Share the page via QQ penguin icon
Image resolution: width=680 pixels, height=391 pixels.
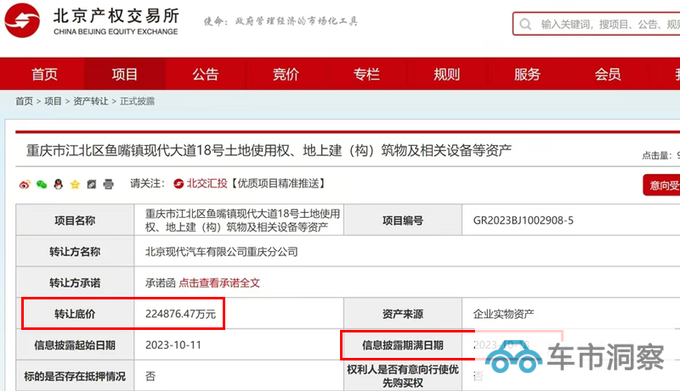pyautogui.click(x=58, y=184)
